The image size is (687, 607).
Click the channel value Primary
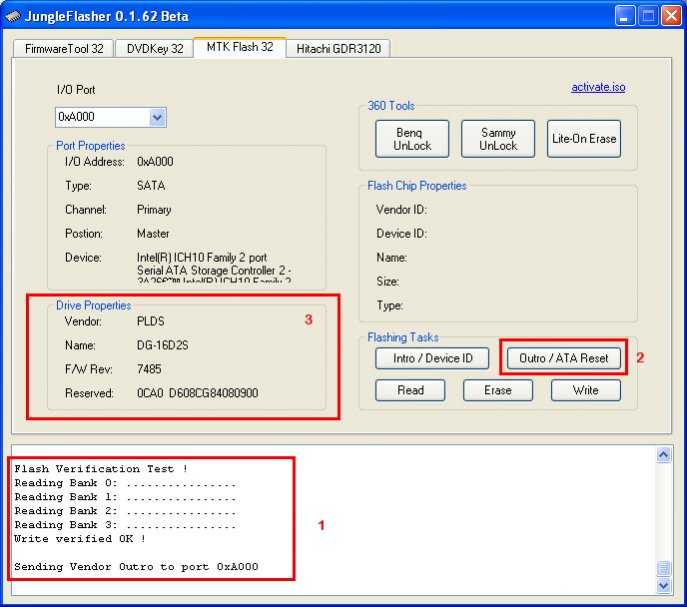point(154,209)
